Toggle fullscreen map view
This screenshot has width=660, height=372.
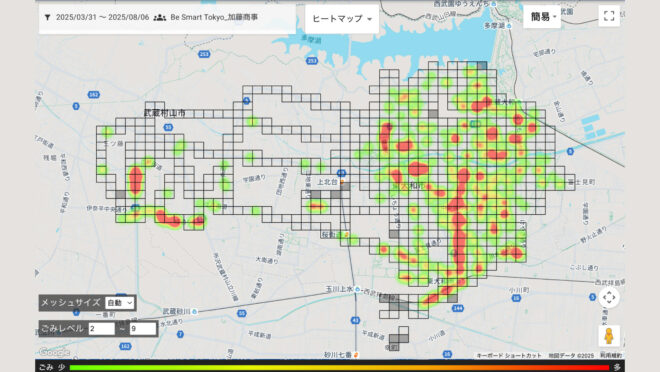tap(609, 16)
